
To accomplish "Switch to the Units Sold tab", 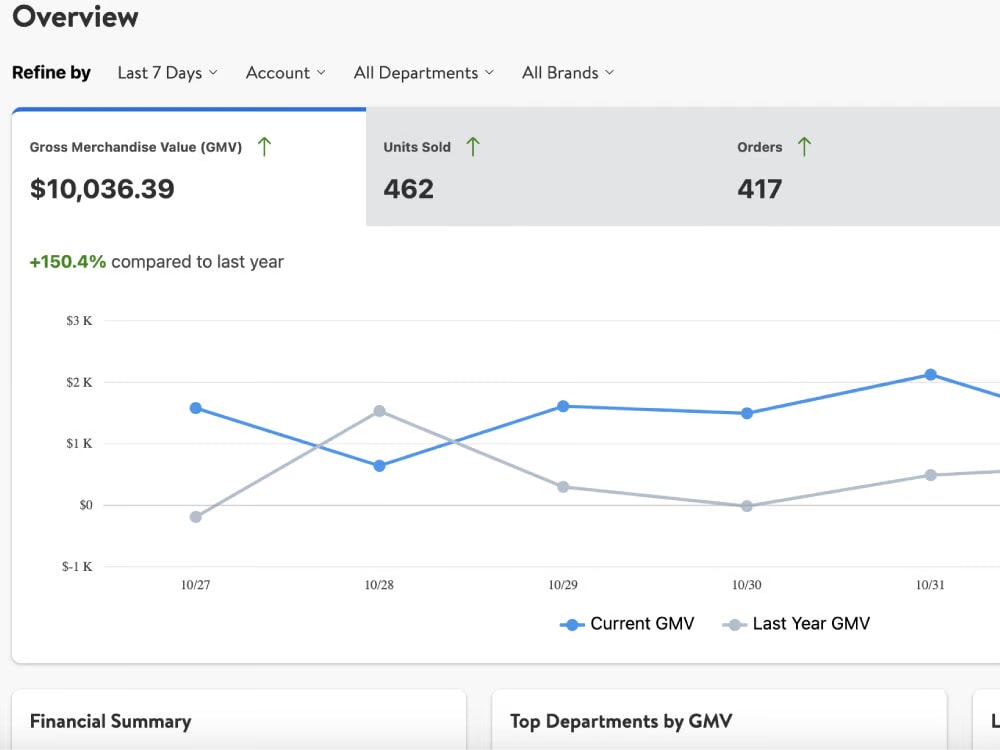I will (543, 167).
